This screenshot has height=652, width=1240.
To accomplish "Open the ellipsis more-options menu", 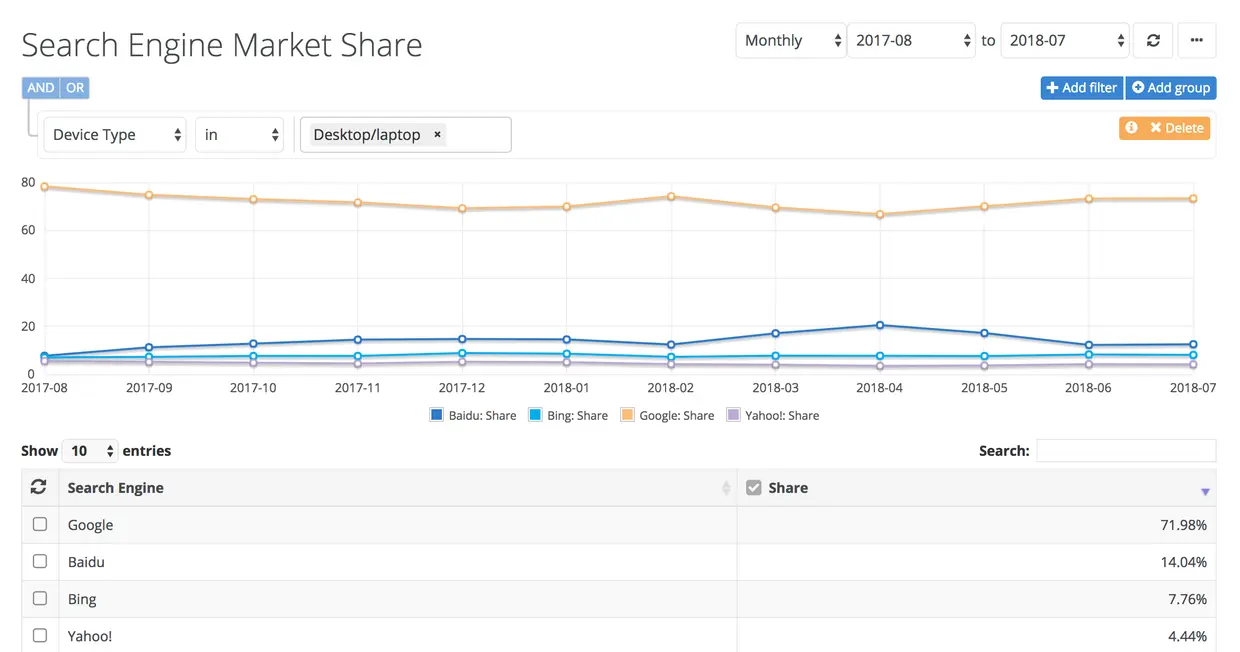I will coord(1197,41).
